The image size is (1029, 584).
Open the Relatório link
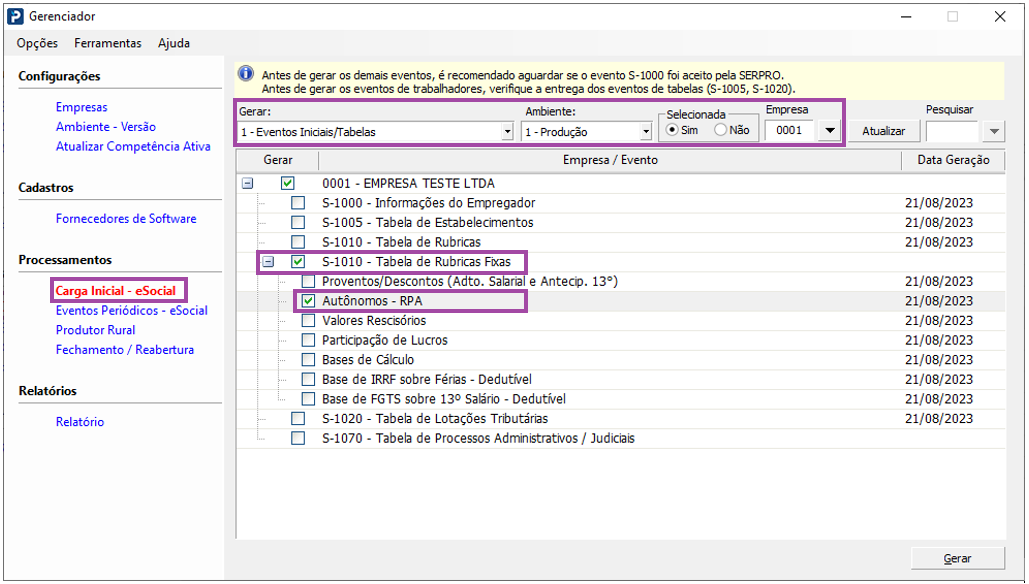pos(80,422)
